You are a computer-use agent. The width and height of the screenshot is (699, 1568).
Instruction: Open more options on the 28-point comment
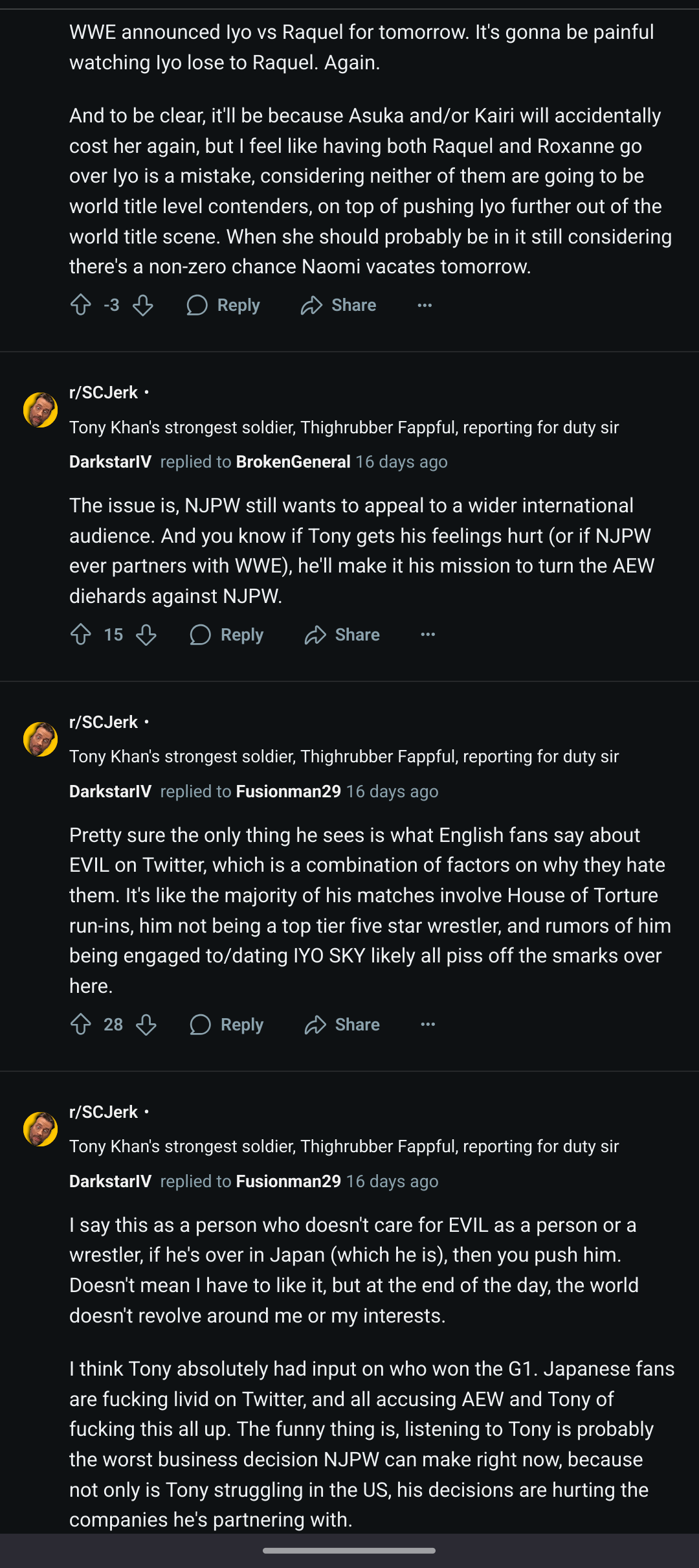428,1025
